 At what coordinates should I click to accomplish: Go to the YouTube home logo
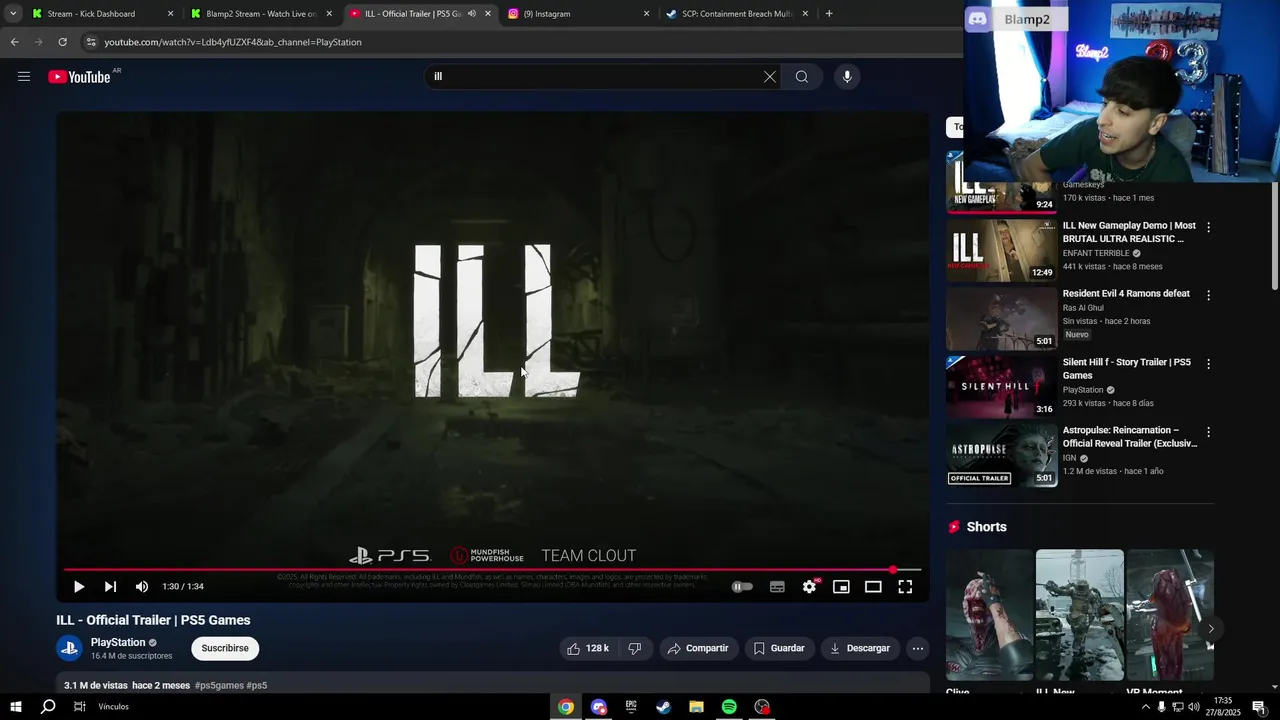(x=79, y=77)
